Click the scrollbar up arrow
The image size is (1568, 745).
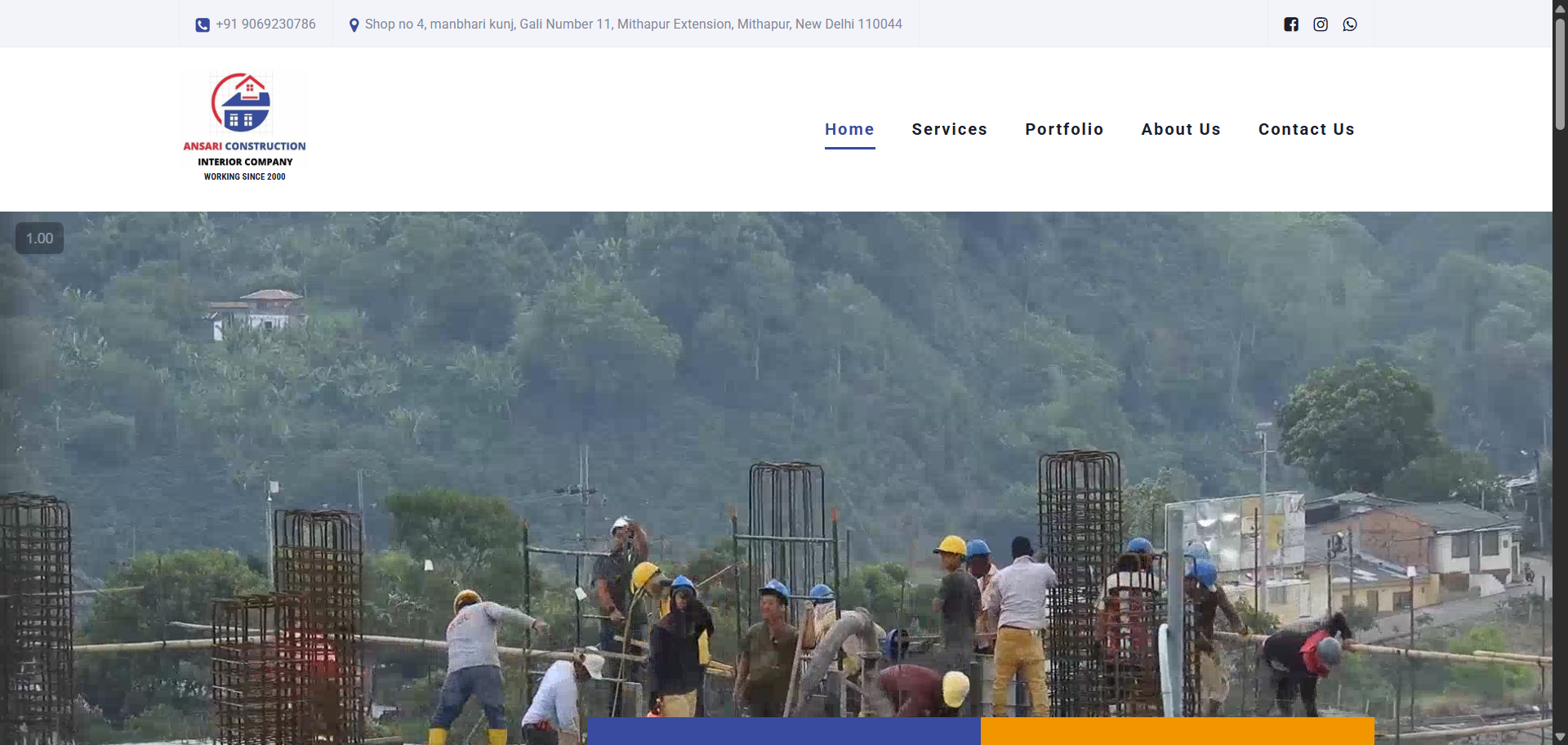point(1560,7)
